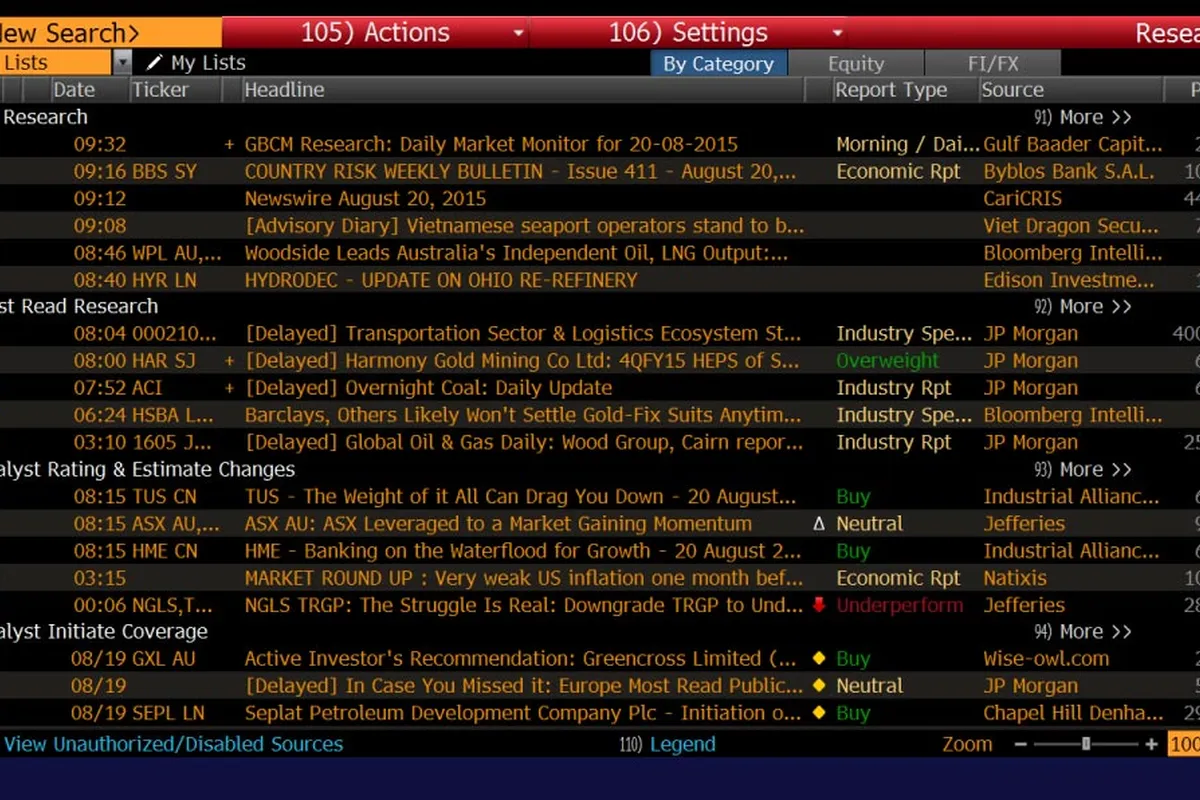Switch to By Category tab

click(718, 63)
